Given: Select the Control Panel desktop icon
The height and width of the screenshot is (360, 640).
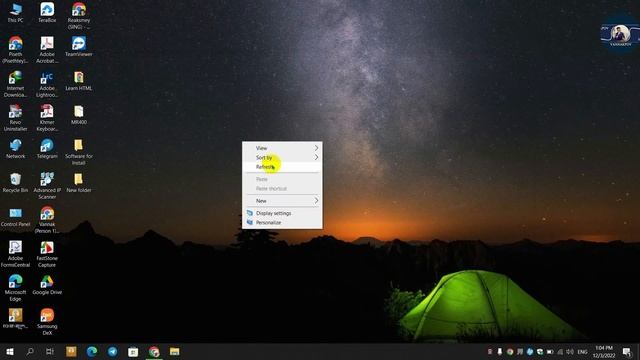Looking at the screenshot, I should click(x=15, y=217).
